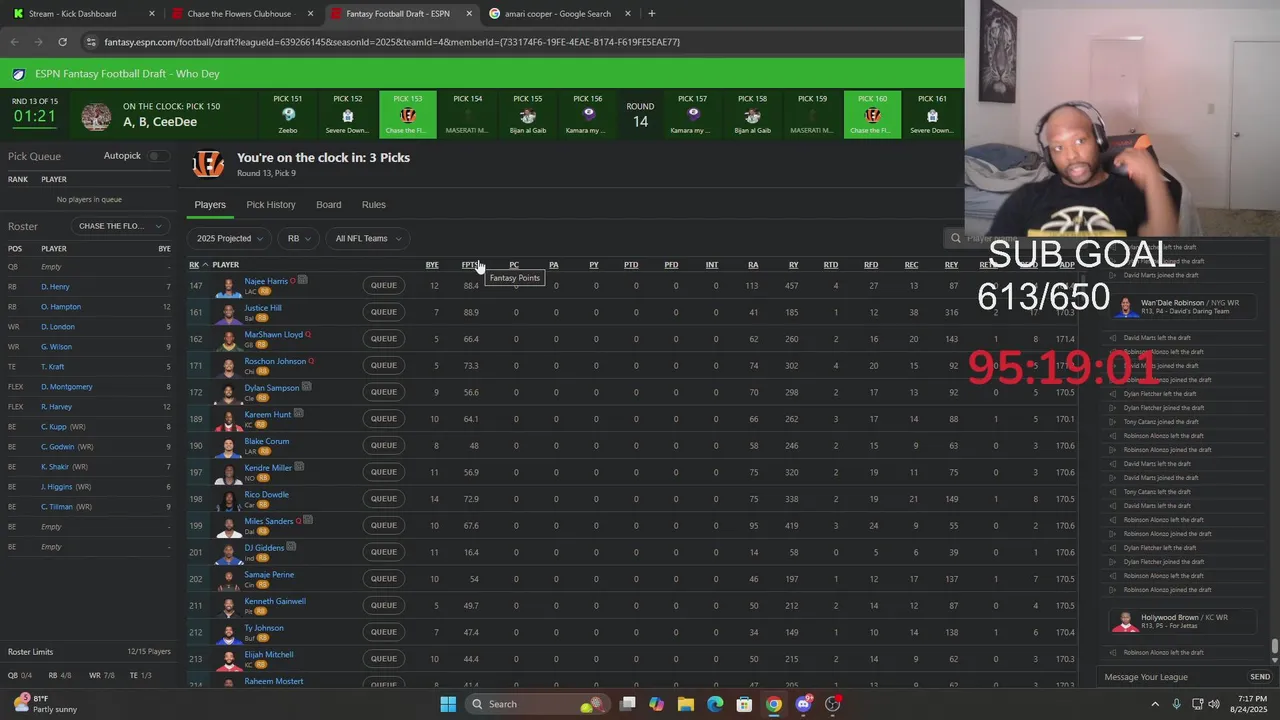Image resolution: width=1280 pixels, height=720 pixels.
Task: Open Copilot from taskbar
Action: point(656,704)
